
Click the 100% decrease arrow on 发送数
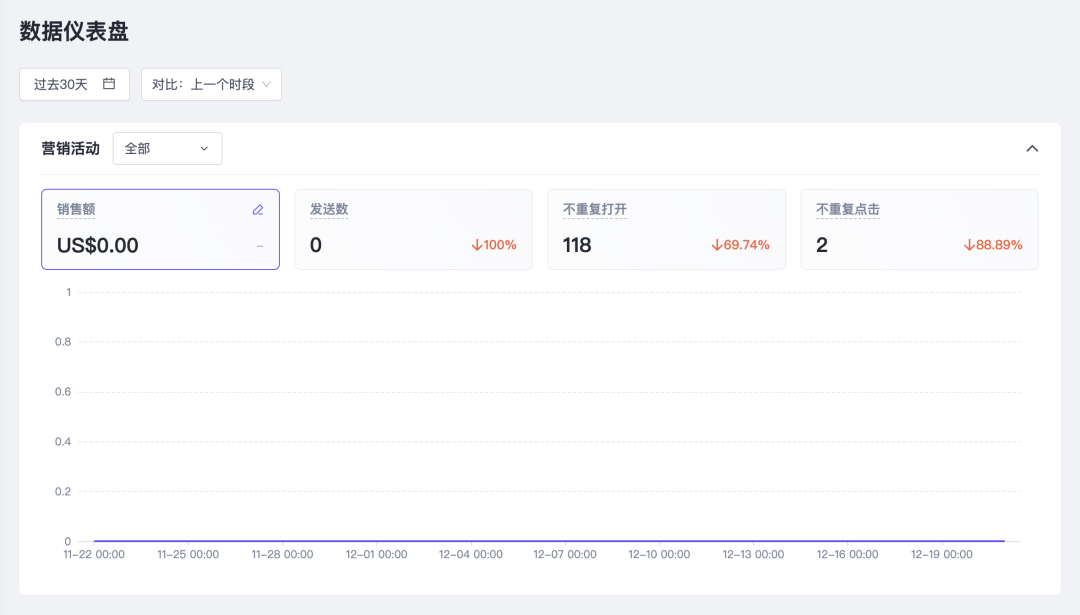pyautogui.click(x=477, y=245)
